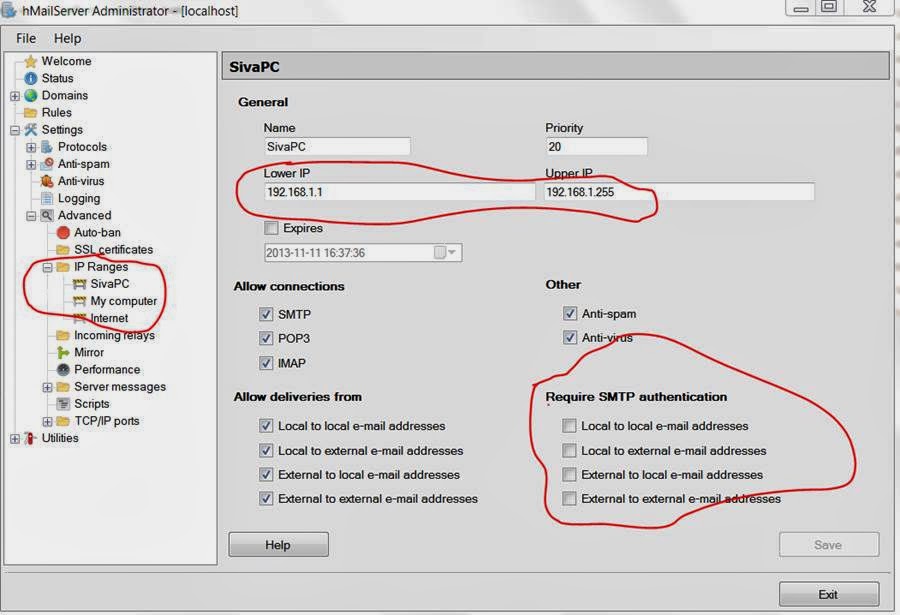
Task: Click the red Auto-ban icon
Action: tap(63, 233)
